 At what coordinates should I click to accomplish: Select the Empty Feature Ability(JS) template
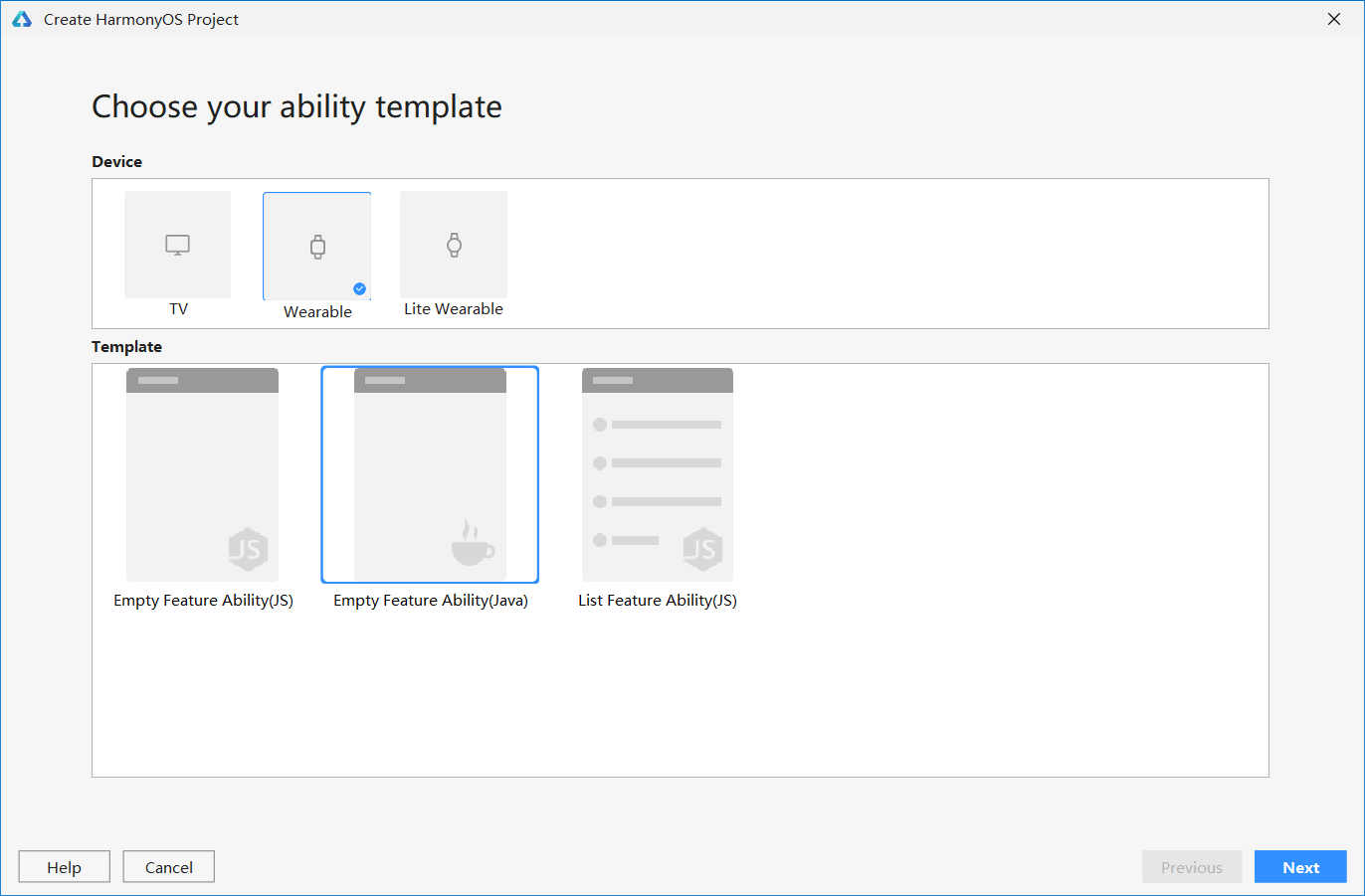click(x=202, y=474)
